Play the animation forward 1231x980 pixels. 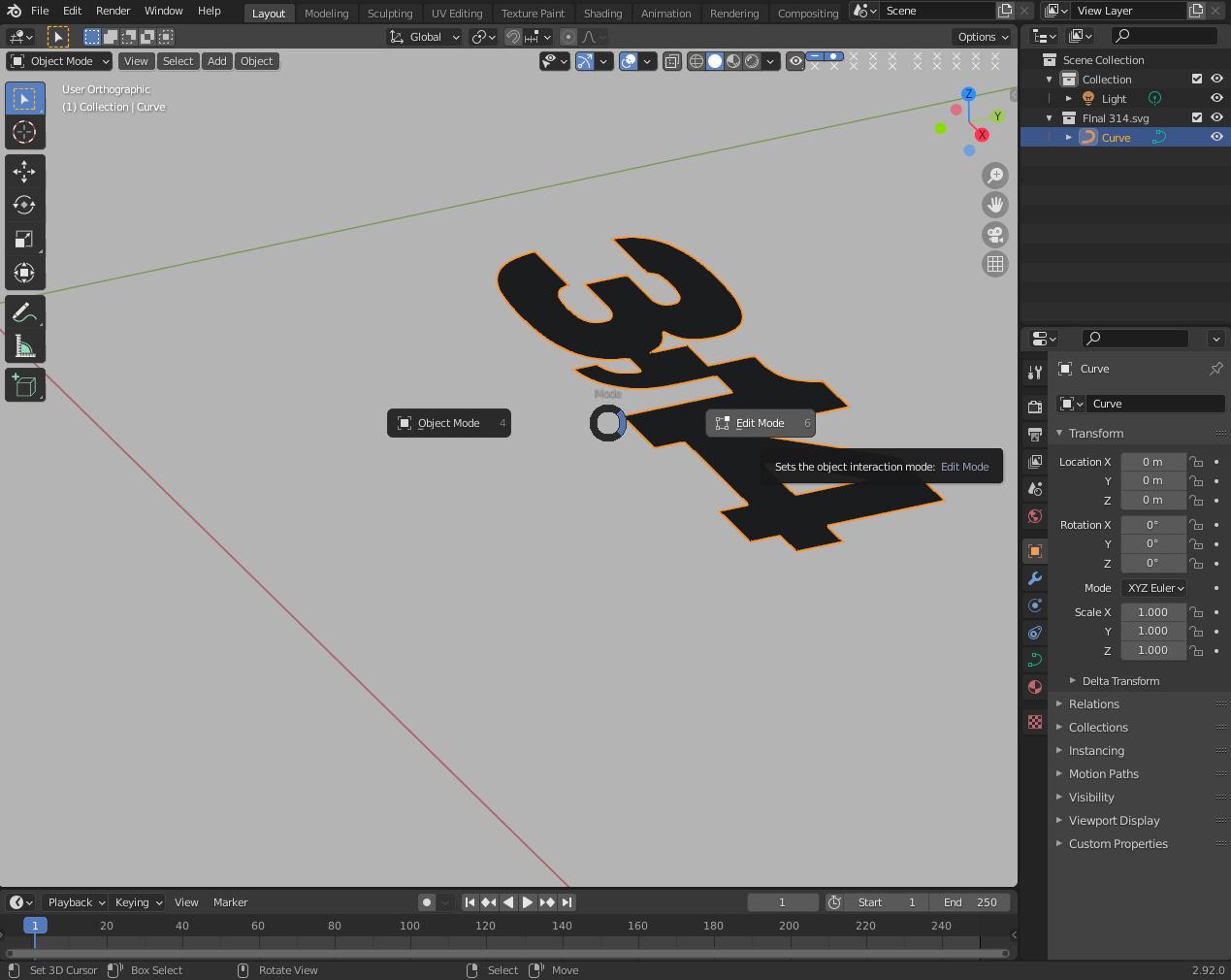528,902
